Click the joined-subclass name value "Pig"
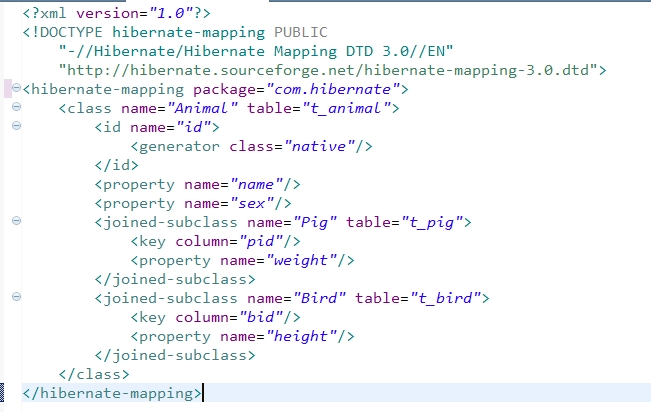 coord(315,222)
